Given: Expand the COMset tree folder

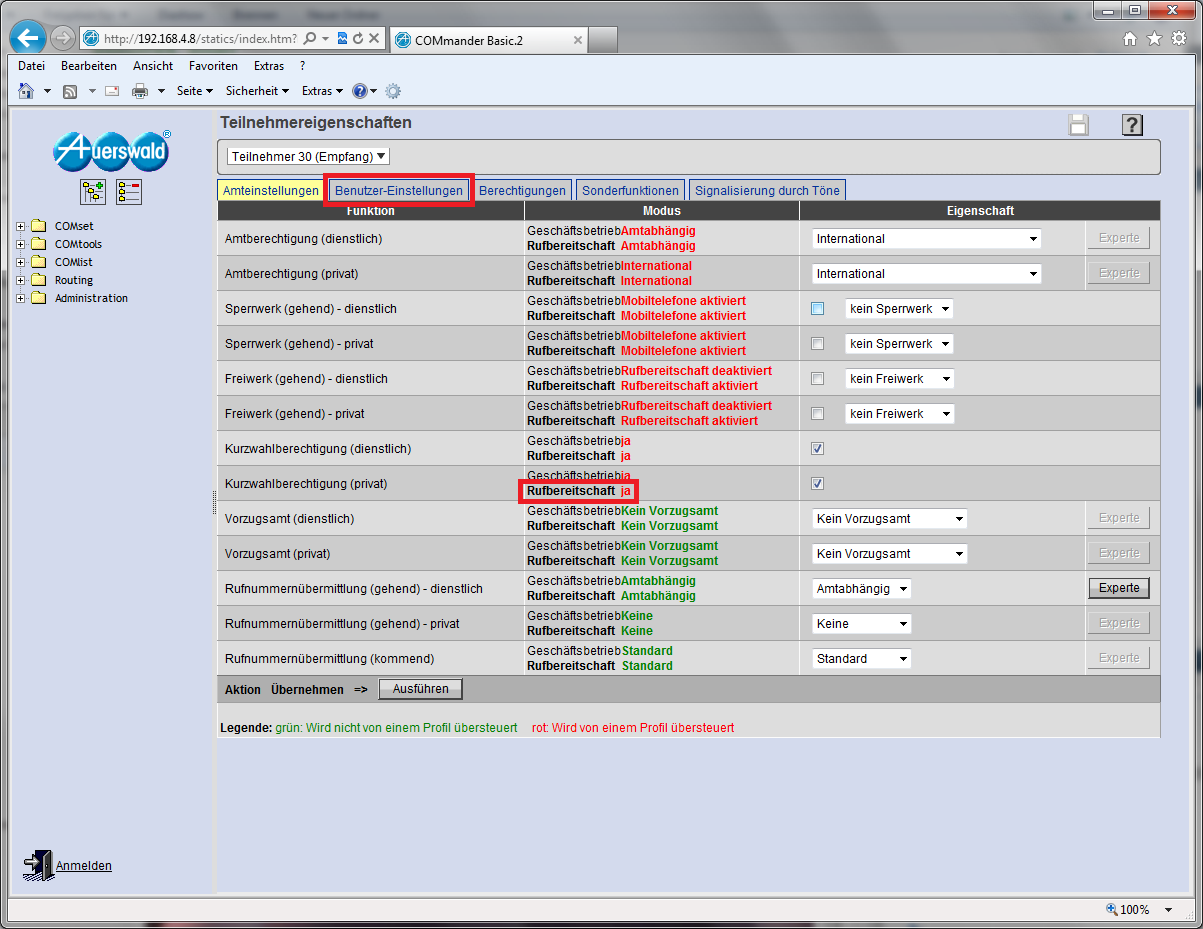Looking at the screenshot, I should point(21,226).
